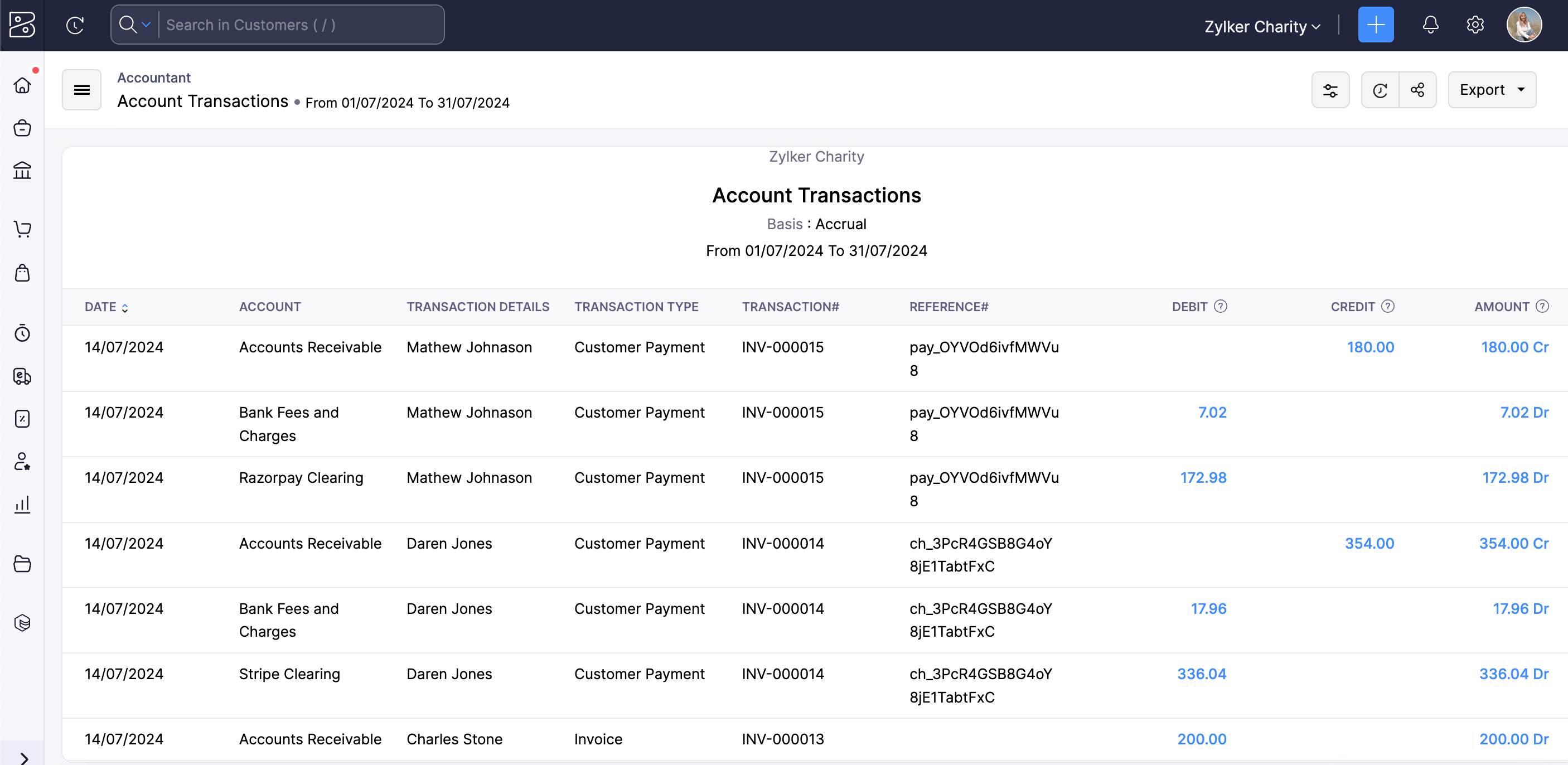Open the Export dropdown
1568x765 pixels.
pyautogui.click(x=1491, y=89)
